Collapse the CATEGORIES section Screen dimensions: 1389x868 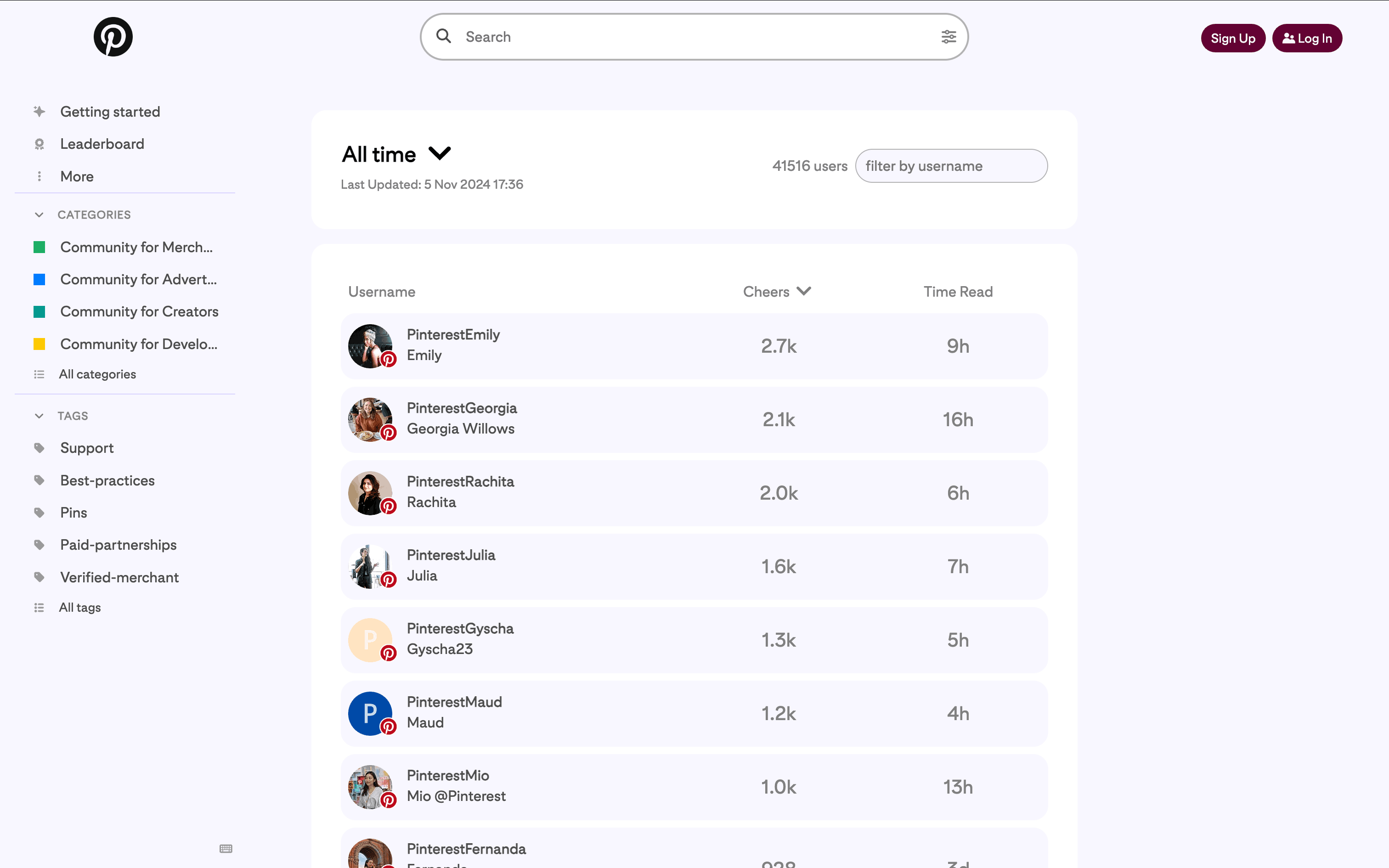39,214
